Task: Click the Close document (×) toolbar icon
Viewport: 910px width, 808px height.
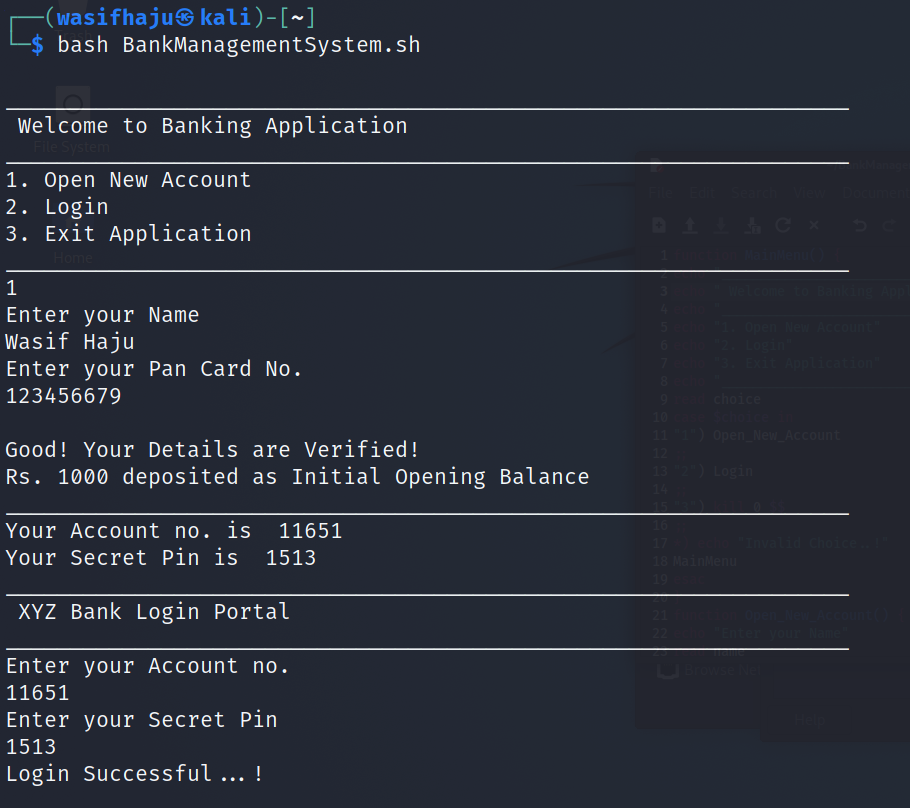Action: pos(814,225)
